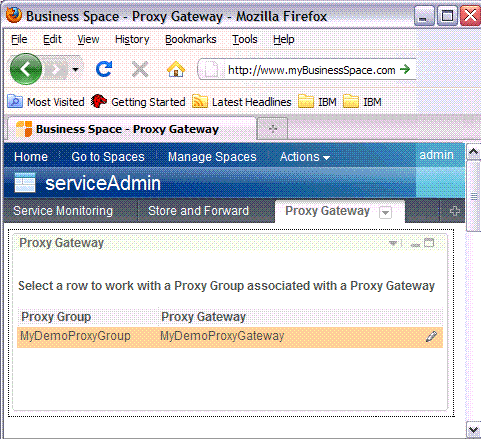Image resolution: width=481 pixels, height=439 pixels.
Task: Expand the Proxy Gateway tab menu arrow
Action: click(385, 212)
